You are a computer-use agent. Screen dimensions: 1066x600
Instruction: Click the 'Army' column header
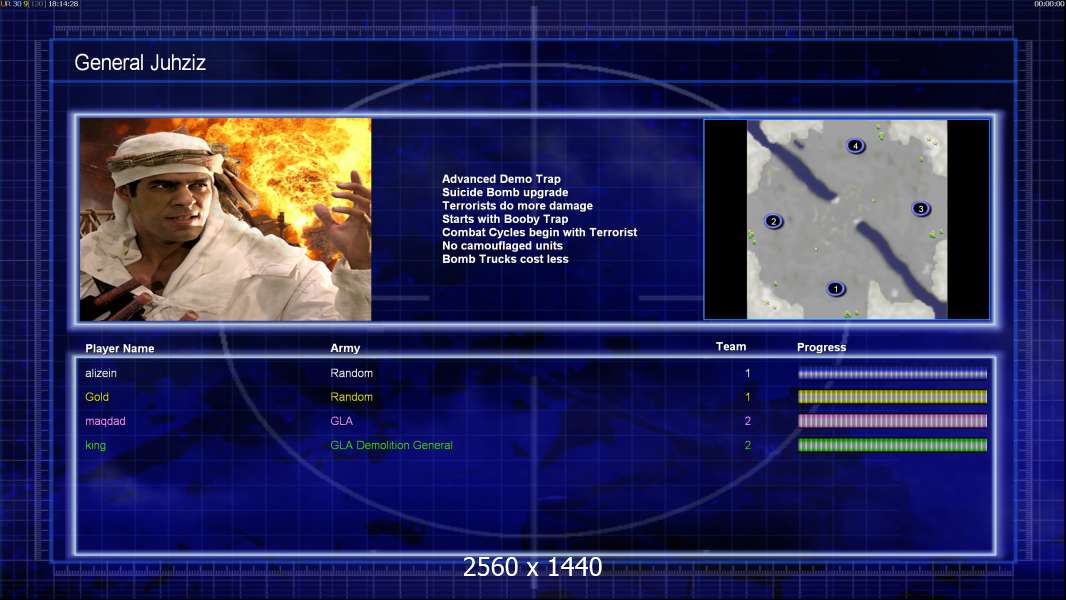[x=345, y=348]
